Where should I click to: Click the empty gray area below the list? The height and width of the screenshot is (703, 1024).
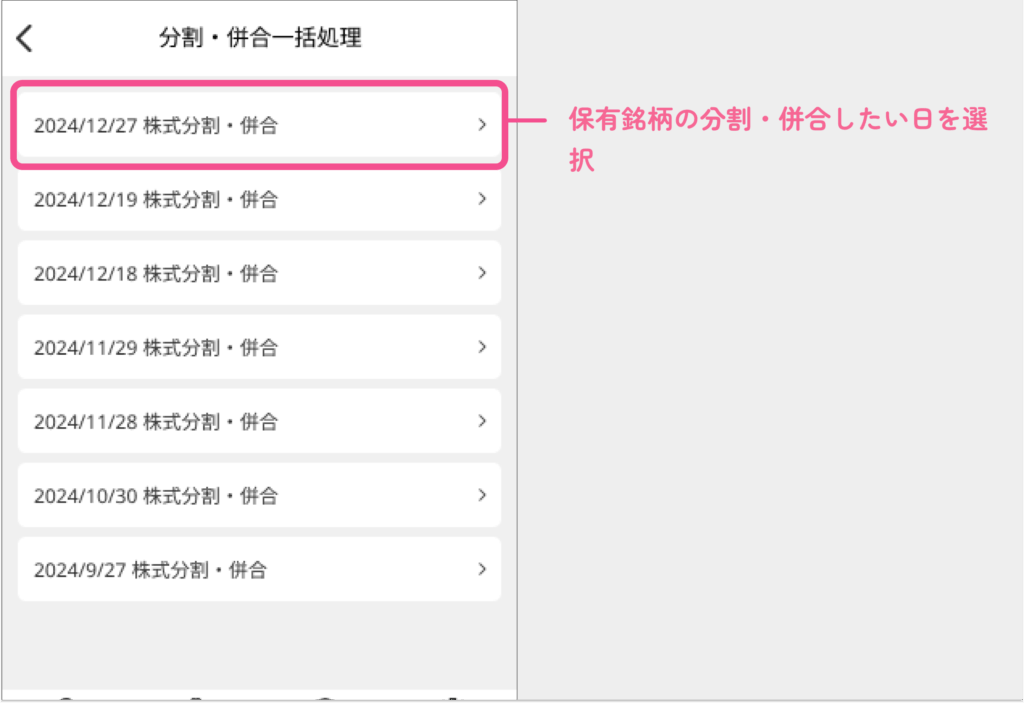click(259, 644)
